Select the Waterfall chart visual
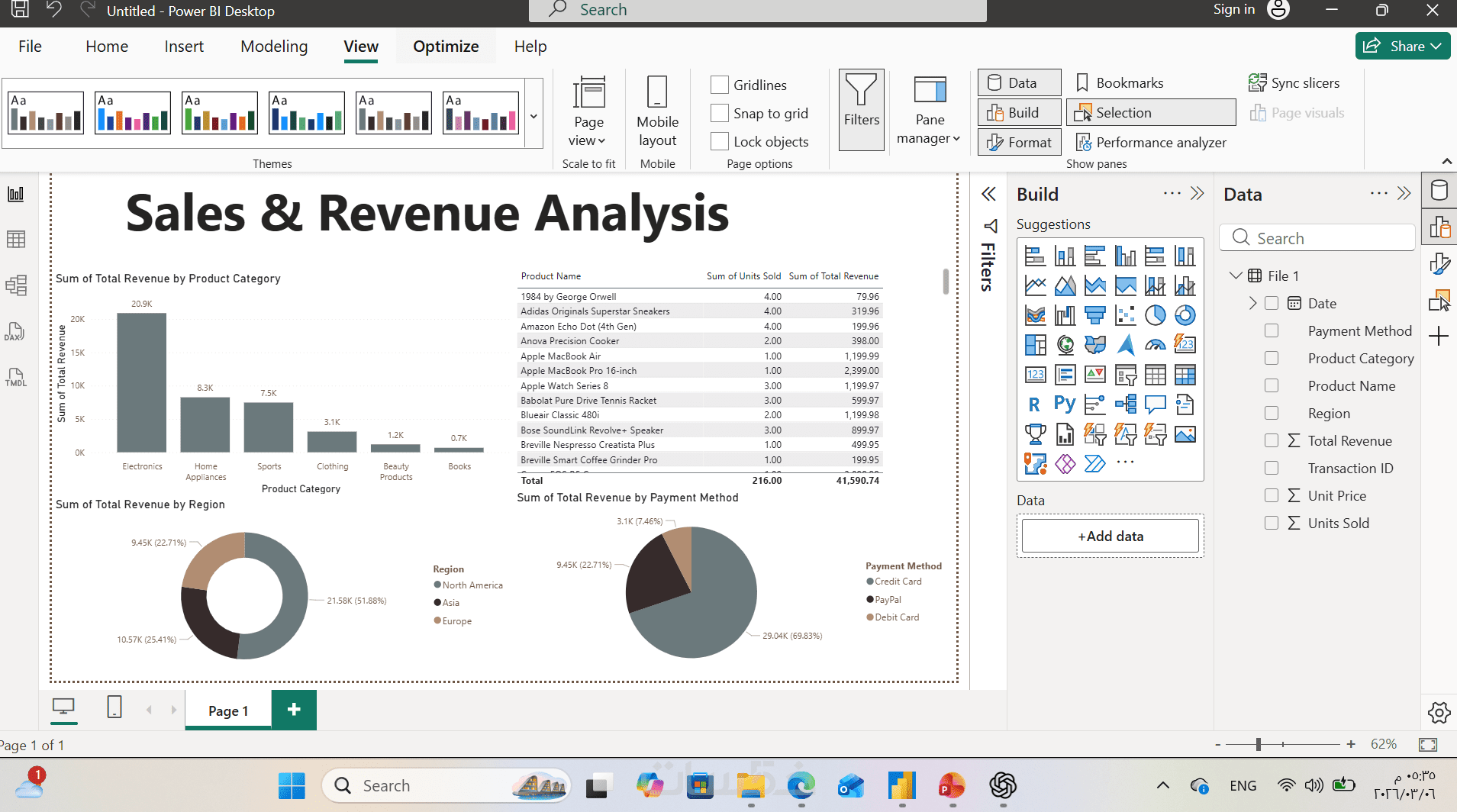The height and width of the screenshot is (812, 1457). [x=1065, y=315]
